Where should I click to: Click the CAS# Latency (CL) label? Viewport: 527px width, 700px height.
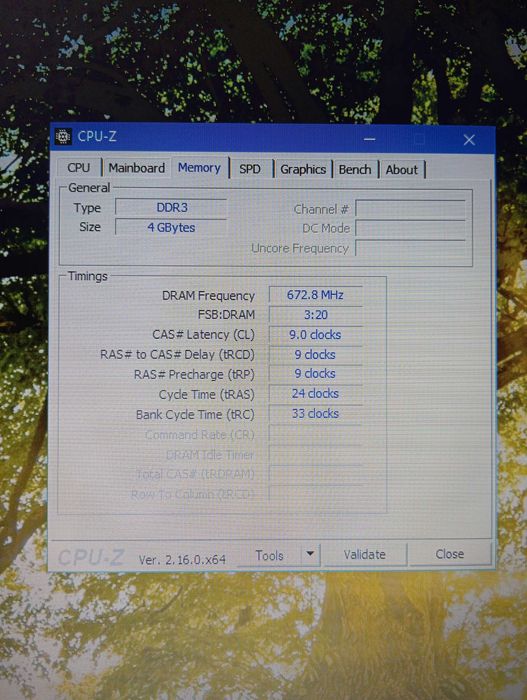click(203, 335)
